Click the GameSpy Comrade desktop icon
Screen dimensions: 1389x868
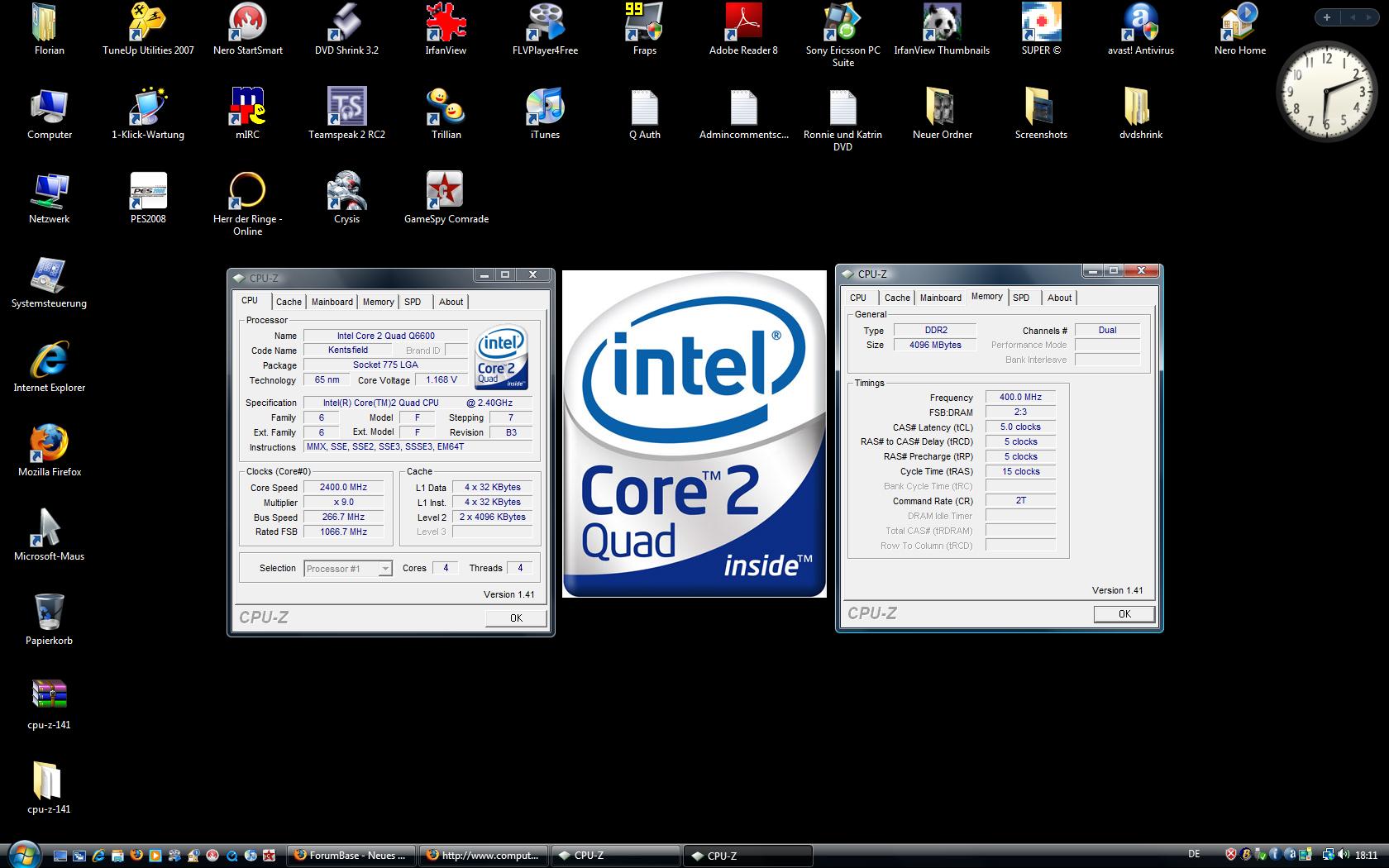[446, 198]
